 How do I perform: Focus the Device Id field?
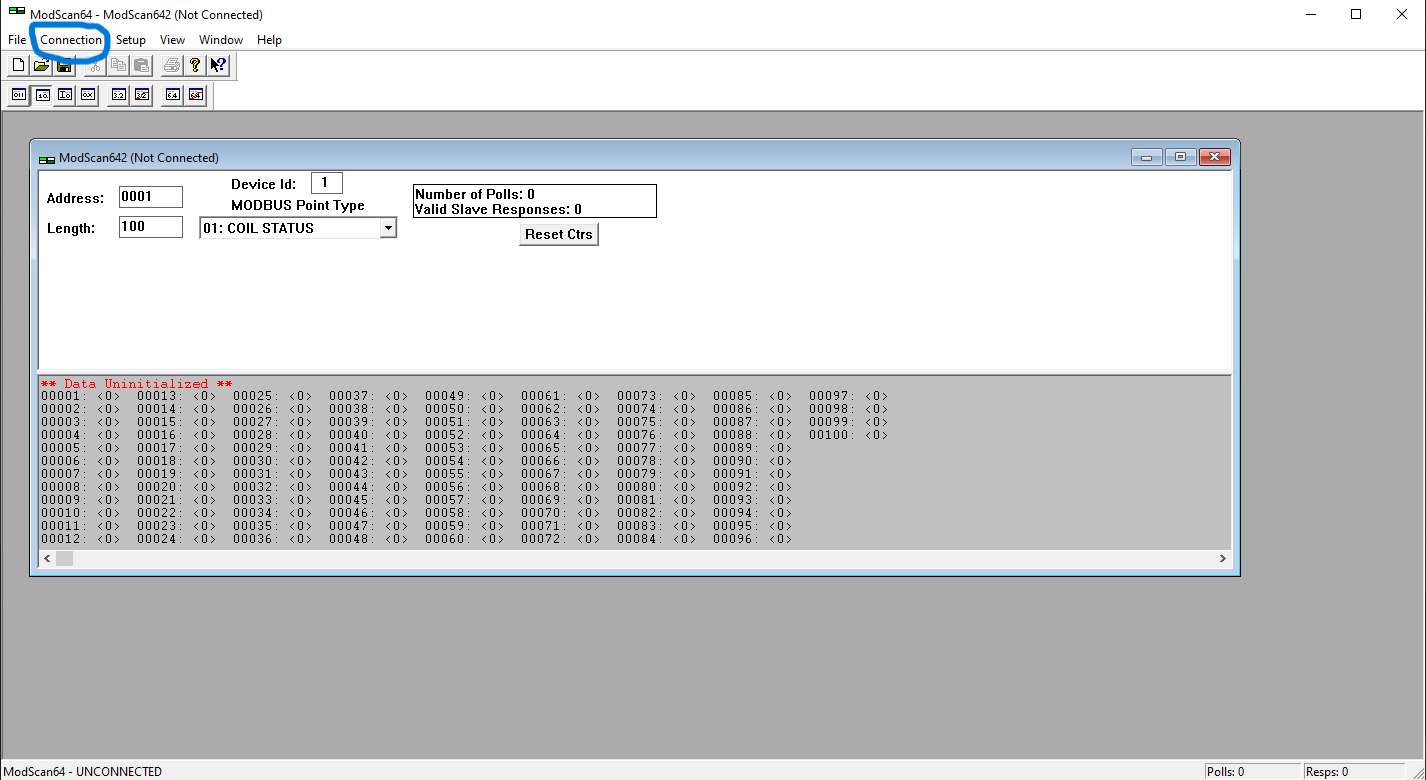[x=326, y=183]
